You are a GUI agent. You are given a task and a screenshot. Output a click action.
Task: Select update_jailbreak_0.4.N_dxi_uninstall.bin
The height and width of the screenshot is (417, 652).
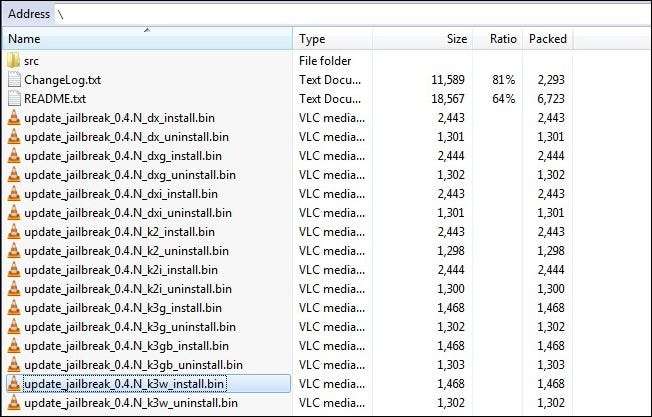click(128, 213)
